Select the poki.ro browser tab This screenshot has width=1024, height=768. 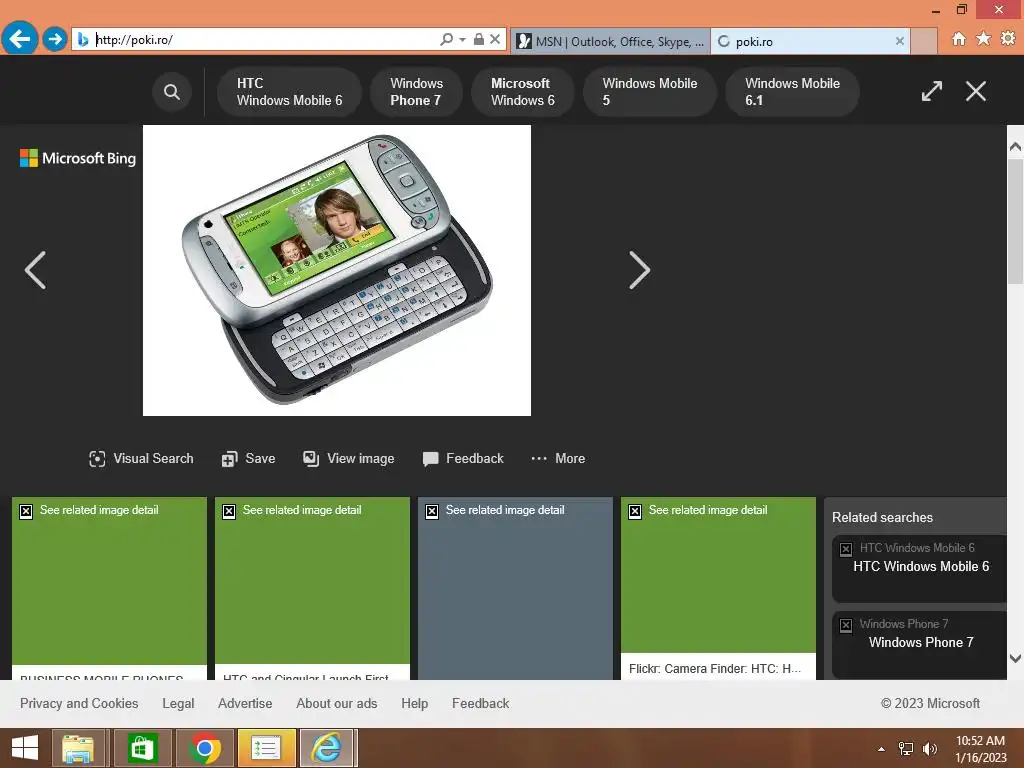click(x=810, y=41)
